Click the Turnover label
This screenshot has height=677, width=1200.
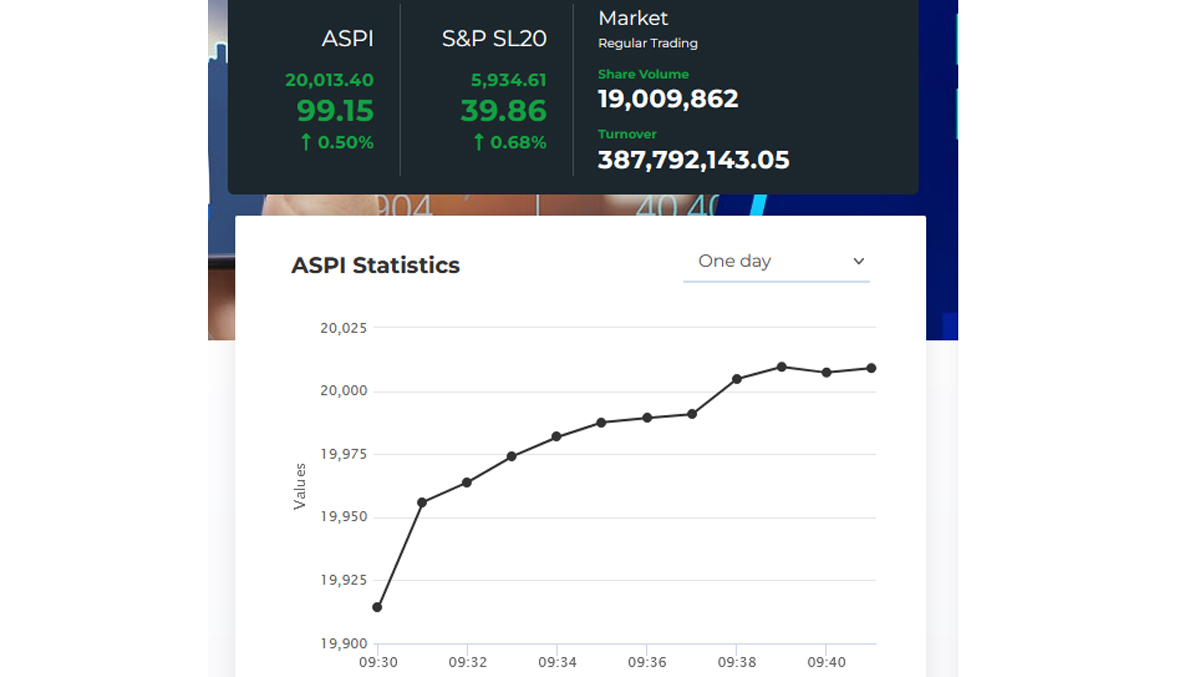627,134
